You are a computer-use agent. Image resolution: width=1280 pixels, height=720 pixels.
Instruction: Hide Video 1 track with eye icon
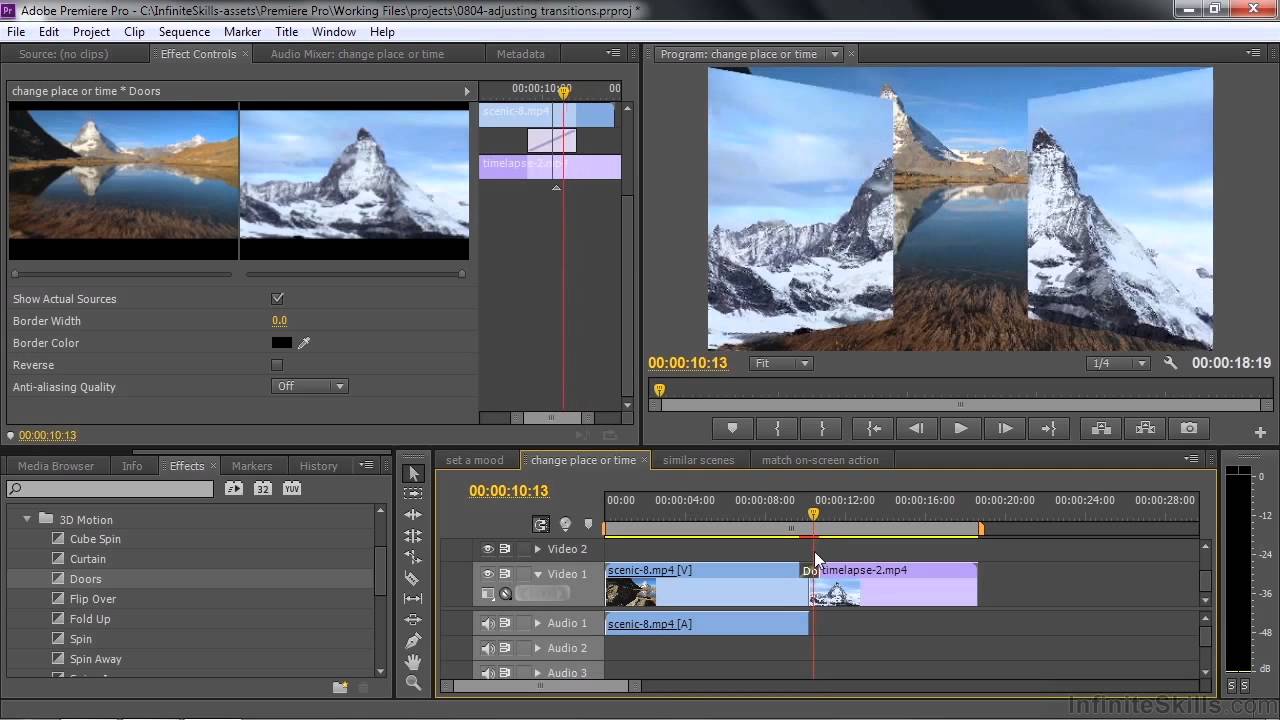[x=488, y=574]
